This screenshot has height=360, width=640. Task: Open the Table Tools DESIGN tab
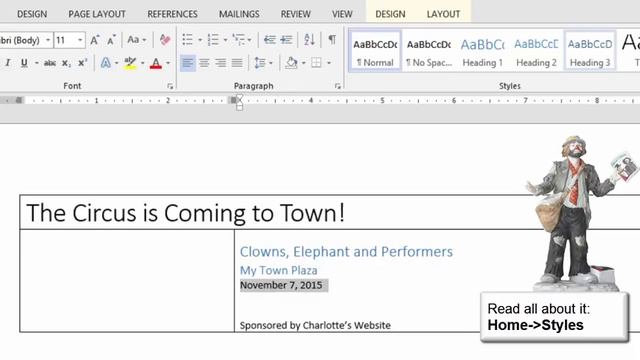(390, 14)
